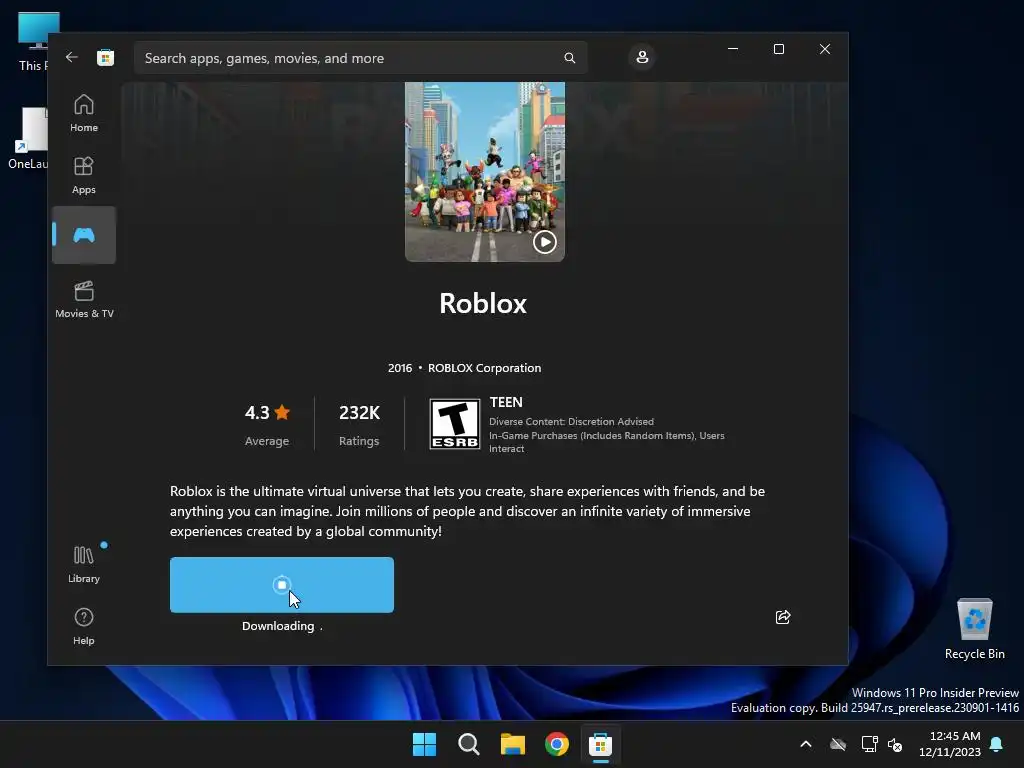Click Microsoft Store taskbar icon
Screen dimensions: 1024x768
600,744
